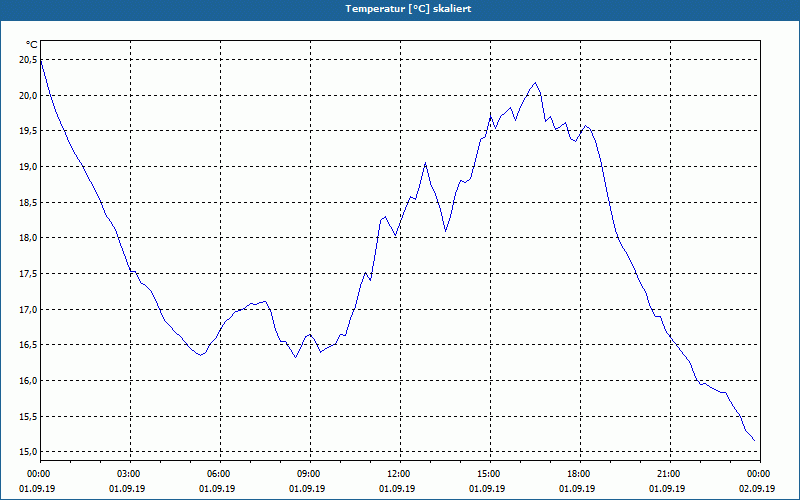Select the 17,5 y-axis value

[28, 274]
